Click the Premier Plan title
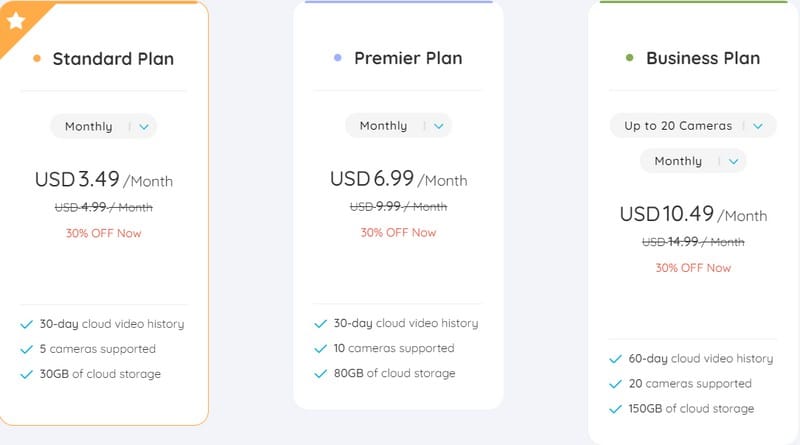 (408, 59)
